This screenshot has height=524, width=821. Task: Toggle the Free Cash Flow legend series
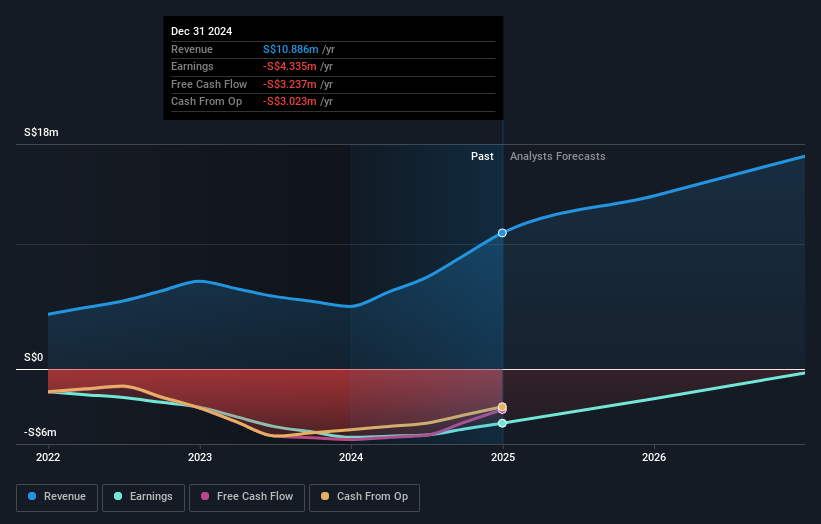pyautogui.click(x=247, y=497)
